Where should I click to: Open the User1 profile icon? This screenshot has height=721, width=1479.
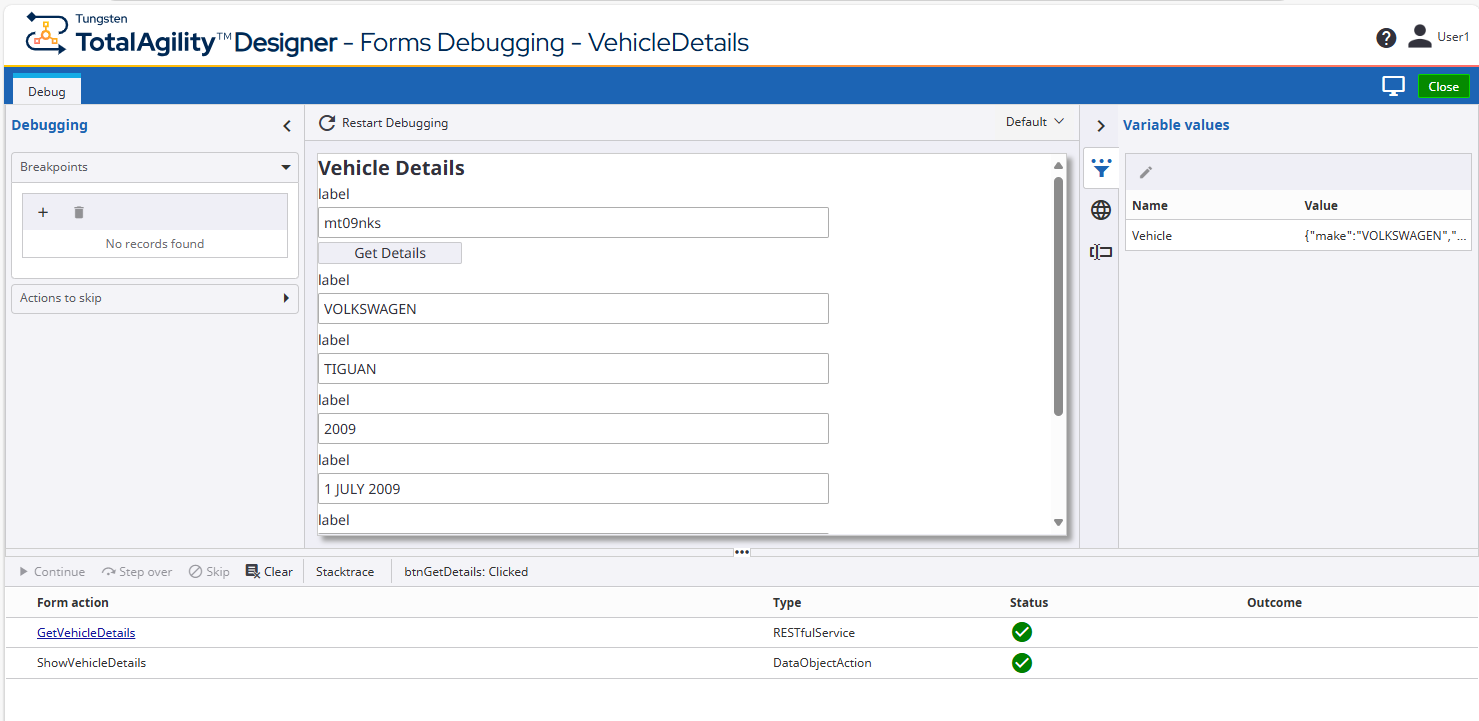[1419, 37]
